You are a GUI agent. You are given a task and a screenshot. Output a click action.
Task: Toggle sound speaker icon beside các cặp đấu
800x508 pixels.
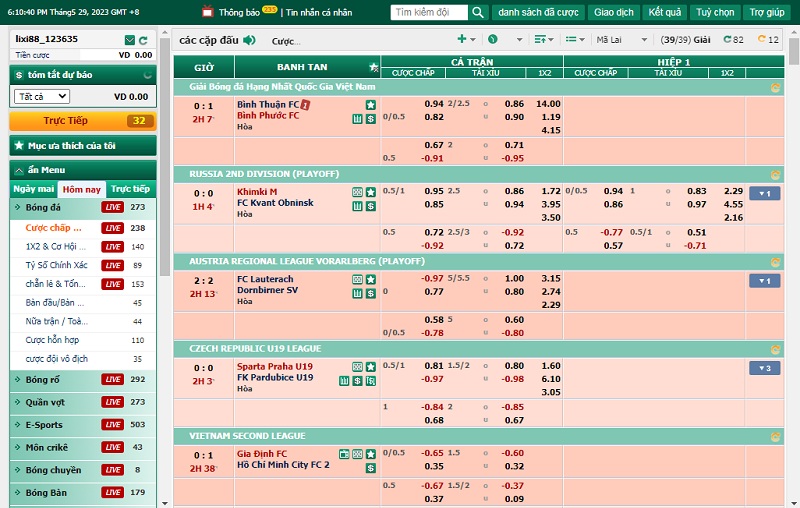pyautogui.click(x=249, y=40)
